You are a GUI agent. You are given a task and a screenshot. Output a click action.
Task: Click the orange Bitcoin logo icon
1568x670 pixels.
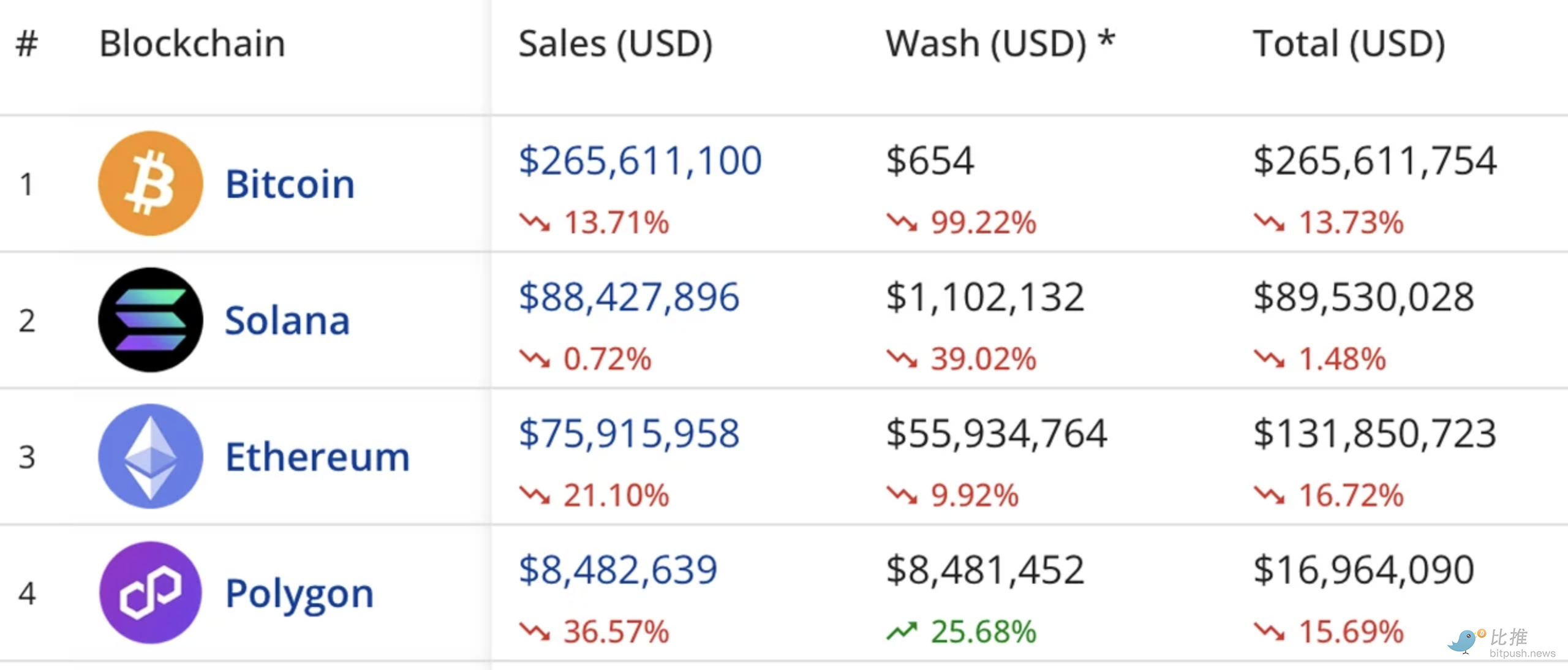click(151, 183)
